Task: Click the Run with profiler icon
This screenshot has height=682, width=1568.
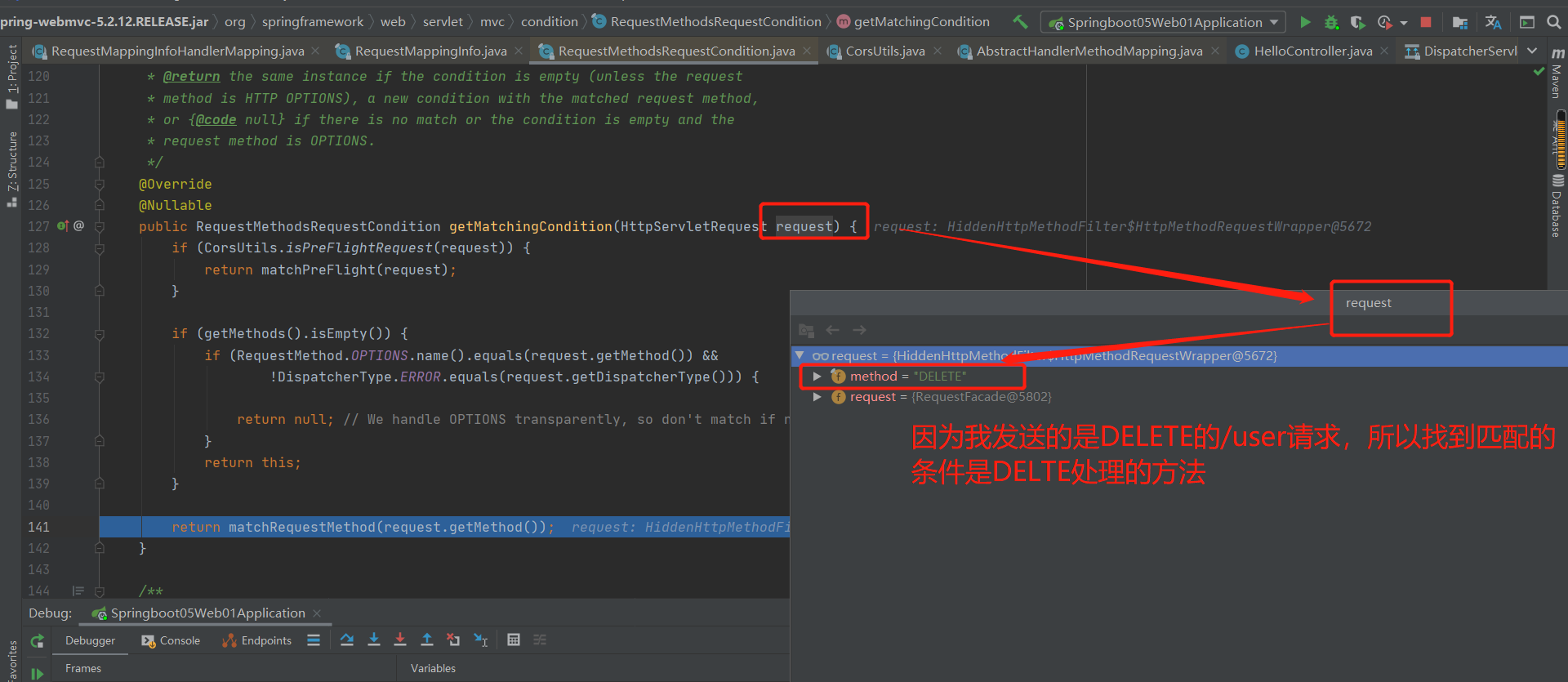Action: pos(1384,22)
